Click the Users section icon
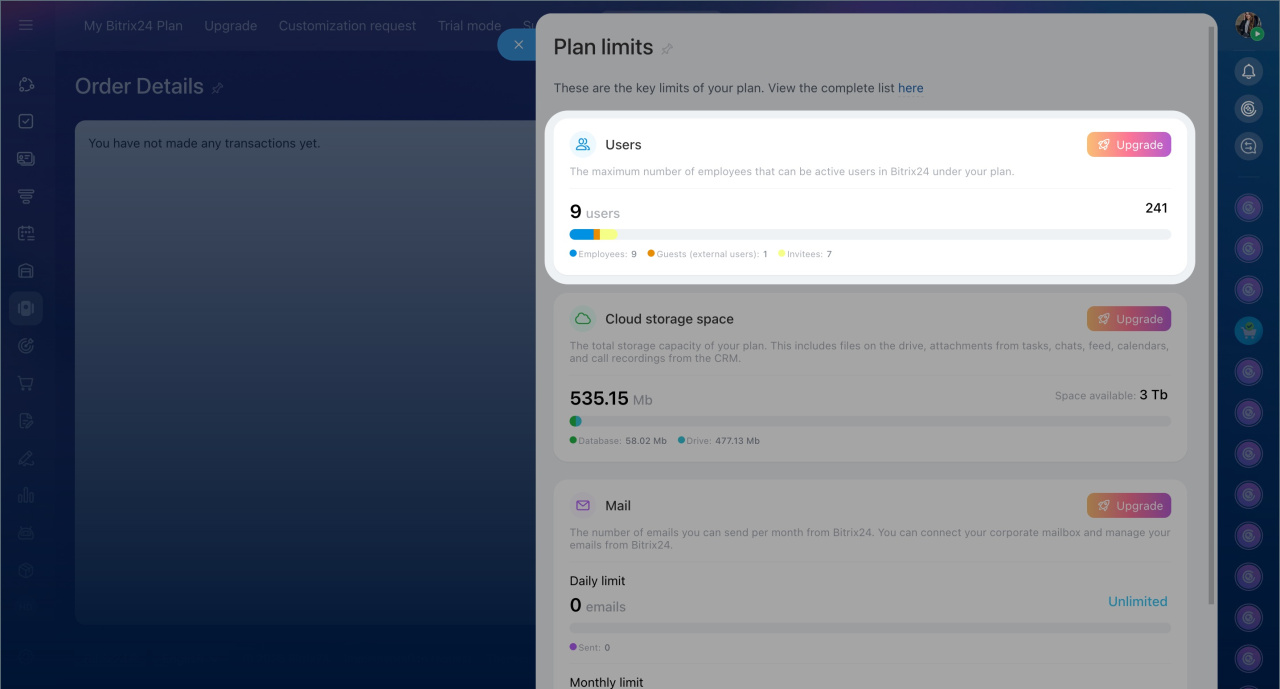The image size is (1280, 689). [583, 145]
